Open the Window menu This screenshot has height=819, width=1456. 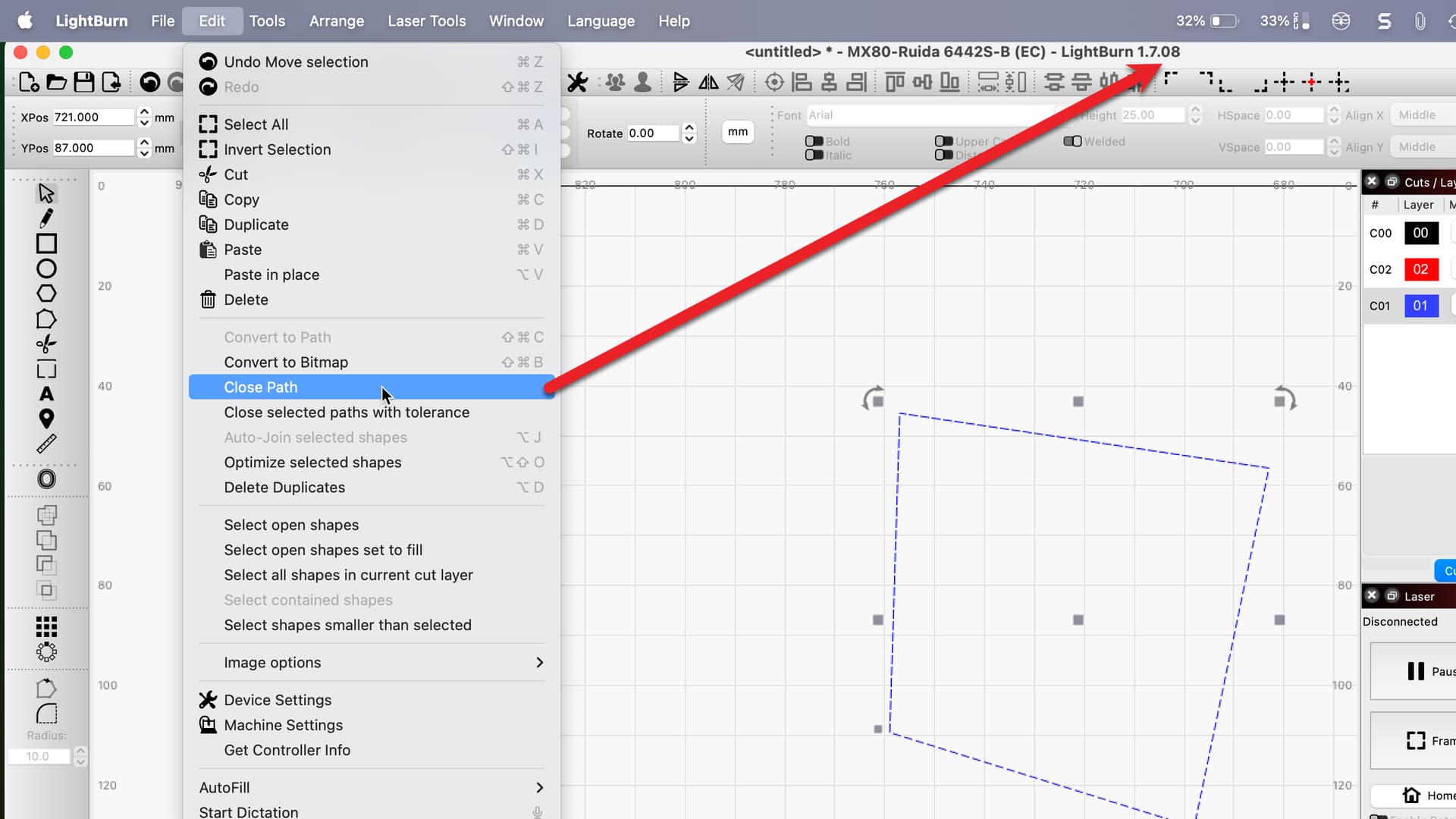click(x=516, y=20)
